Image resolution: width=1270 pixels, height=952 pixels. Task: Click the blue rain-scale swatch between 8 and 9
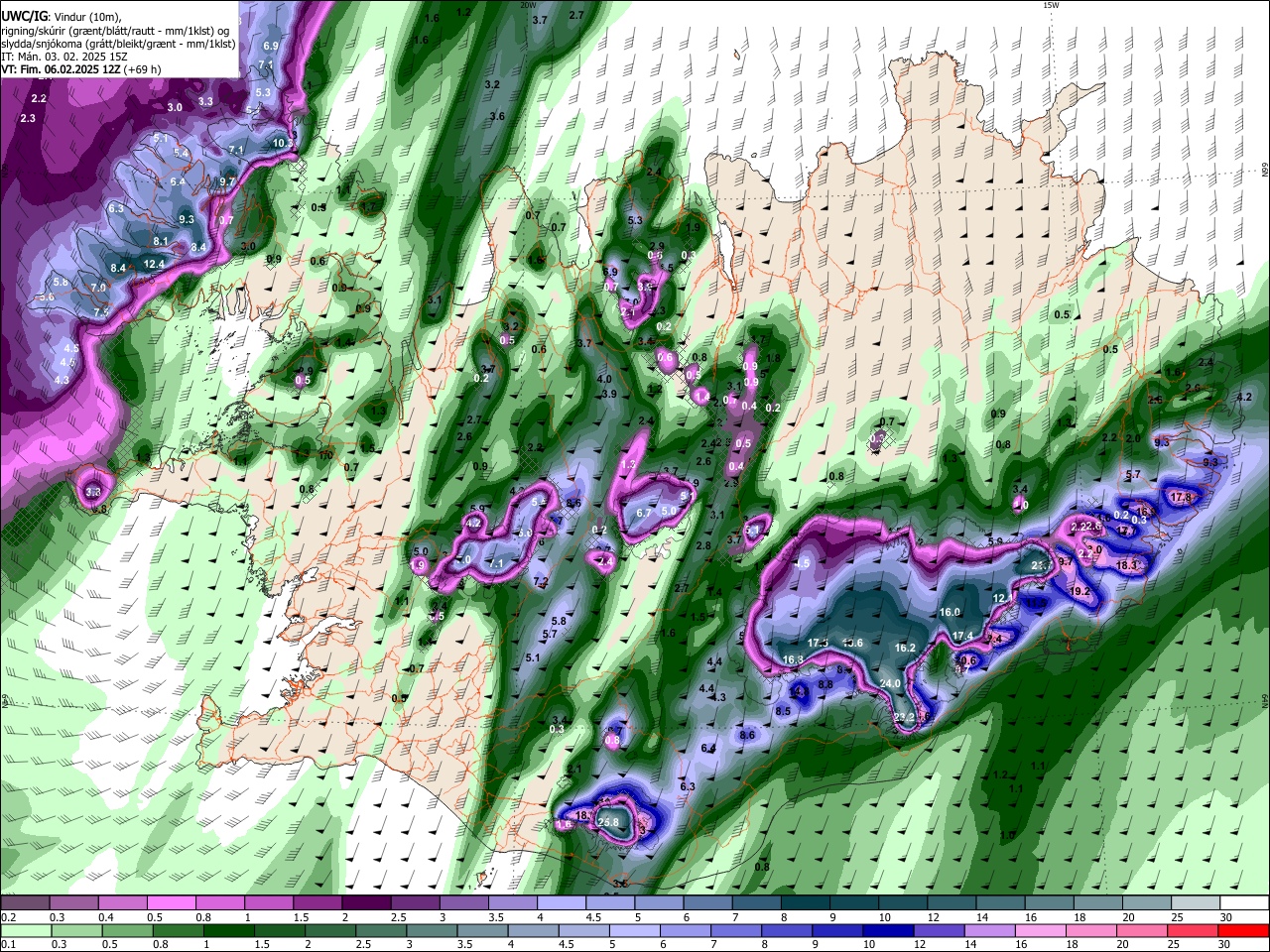788,930
